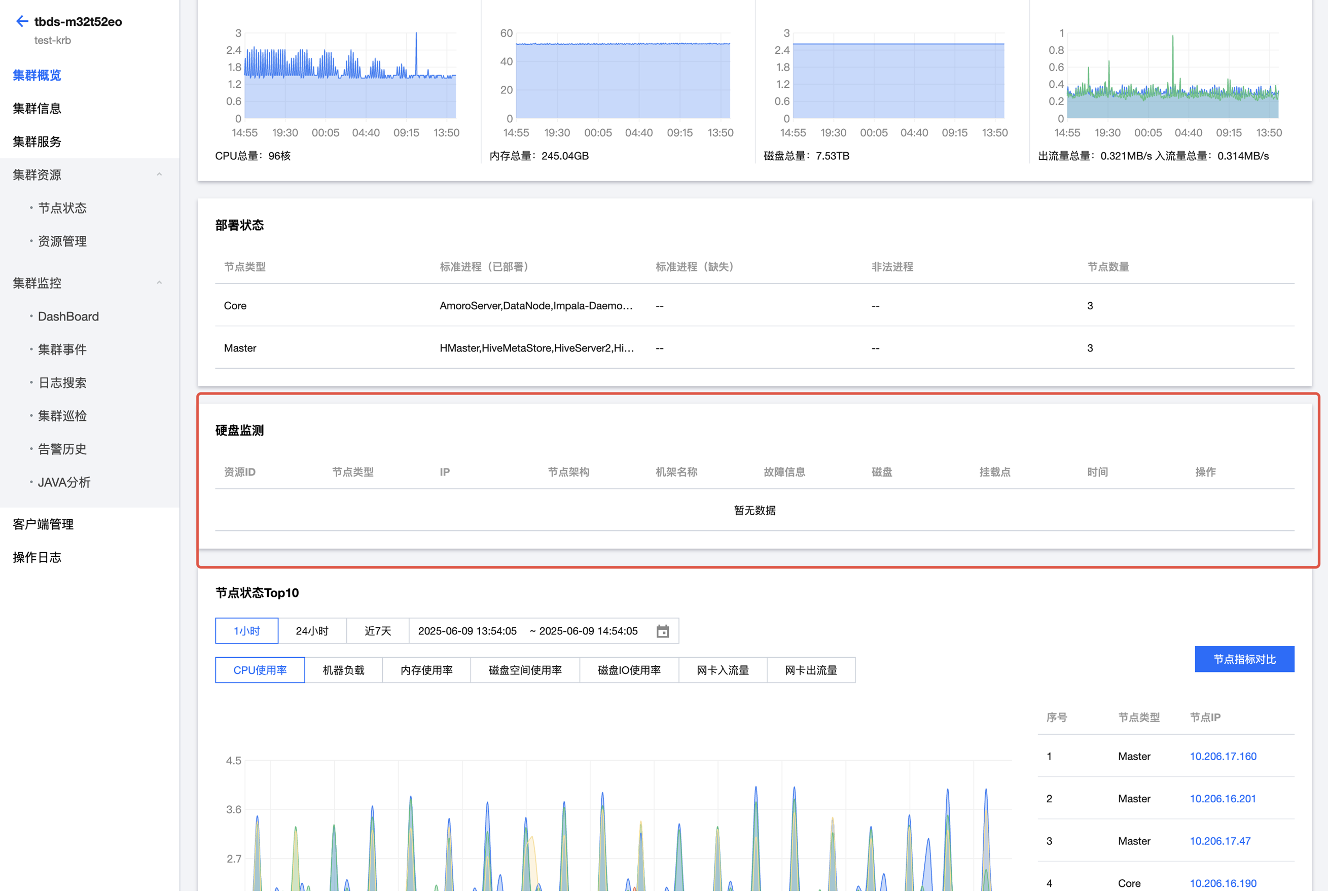Open node IP link 10.206.17.160
The width and height of the screenshot is (1328, 896).
pyautogui.click(x=1223, y=757)
